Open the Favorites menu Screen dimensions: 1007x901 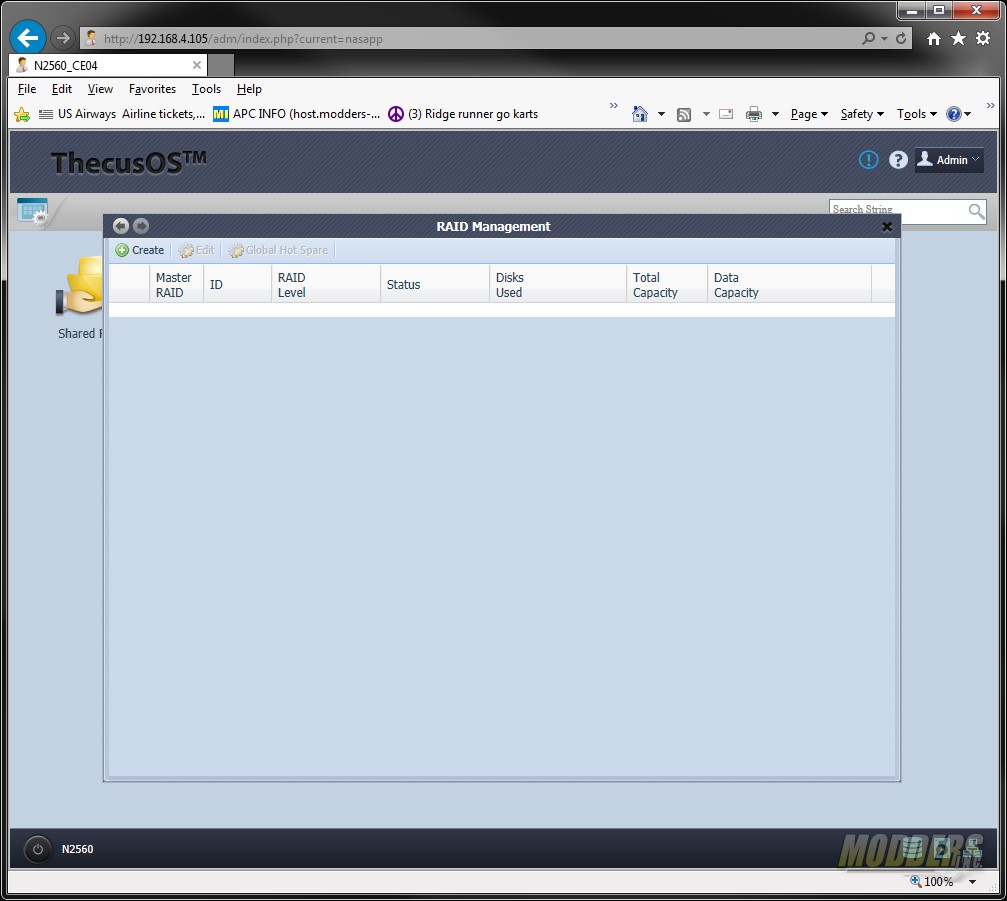[152, 89]
